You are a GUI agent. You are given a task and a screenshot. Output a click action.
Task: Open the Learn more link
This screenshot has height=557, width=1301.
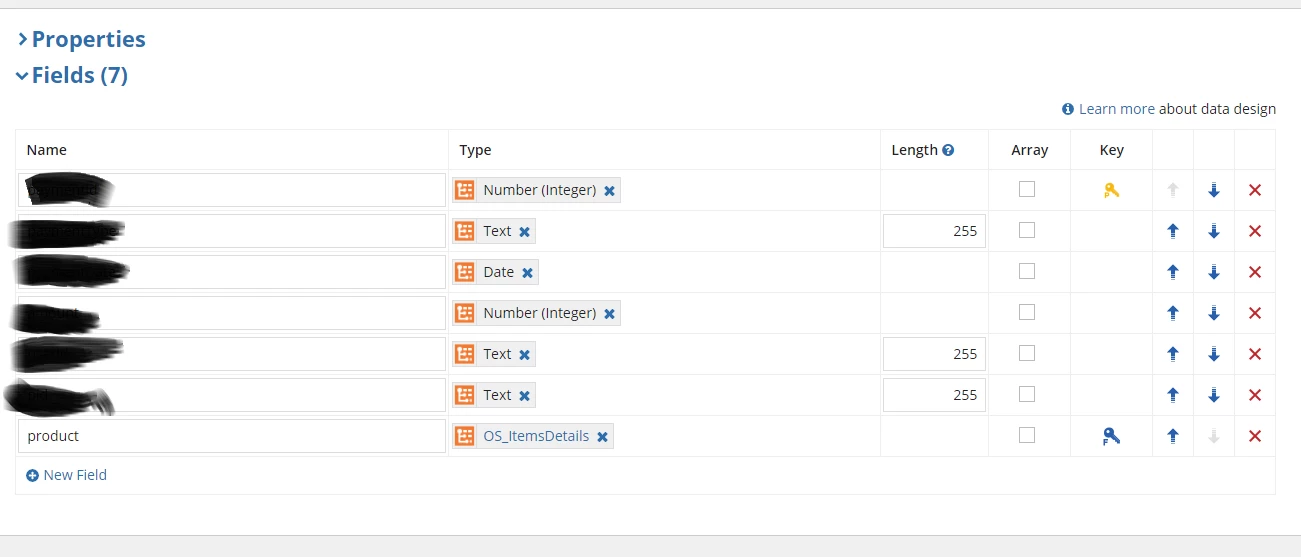pos(1116,109)
